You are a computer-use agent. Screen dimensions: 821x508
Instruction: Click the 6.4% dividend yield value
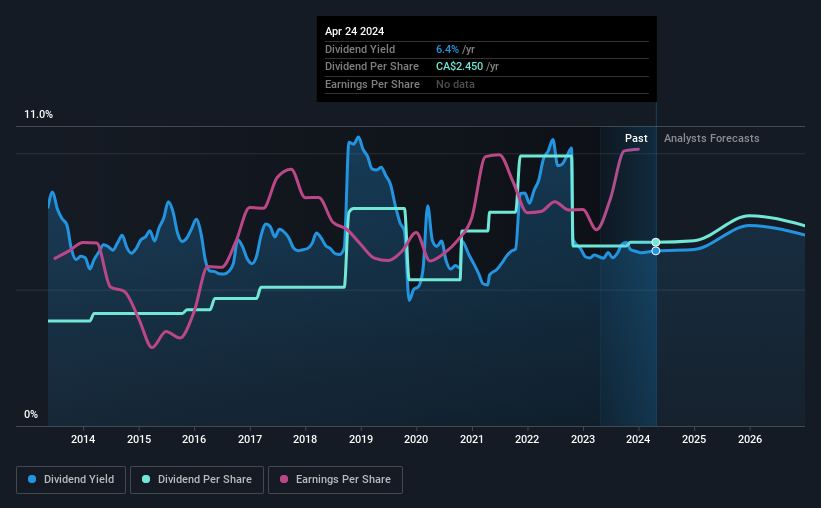(x=447, y=49)
